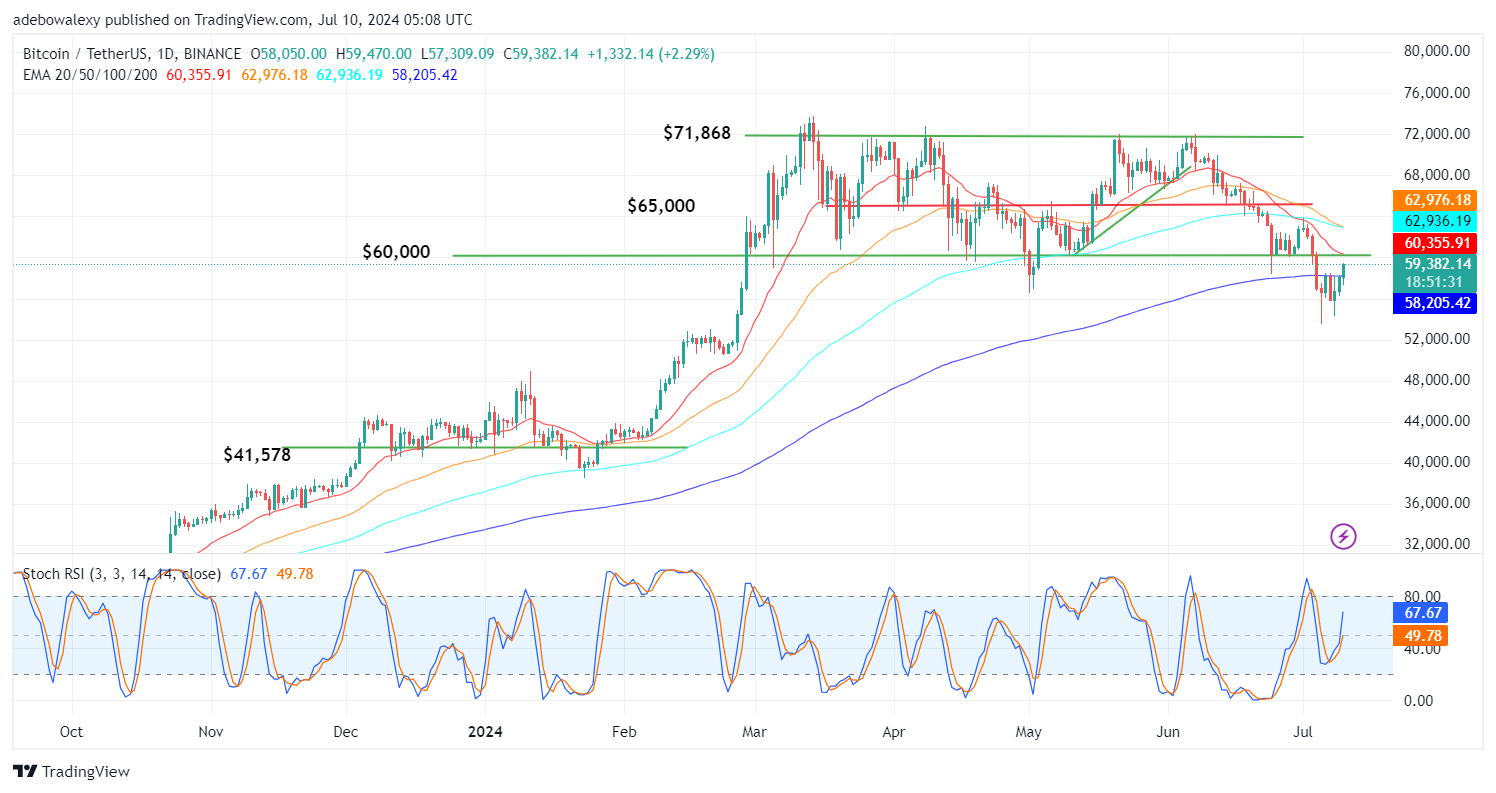The height and width of the screenshot is (793, 1496).
Task: Click the $71,868 resistance label
Action: 697,133
